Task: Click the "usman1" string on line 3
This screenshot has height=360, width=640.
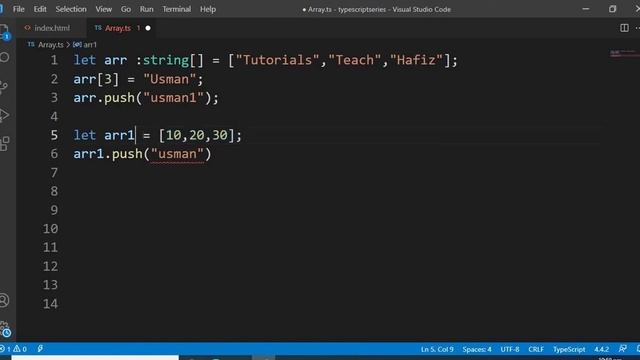Action: (x=173, y=98)
